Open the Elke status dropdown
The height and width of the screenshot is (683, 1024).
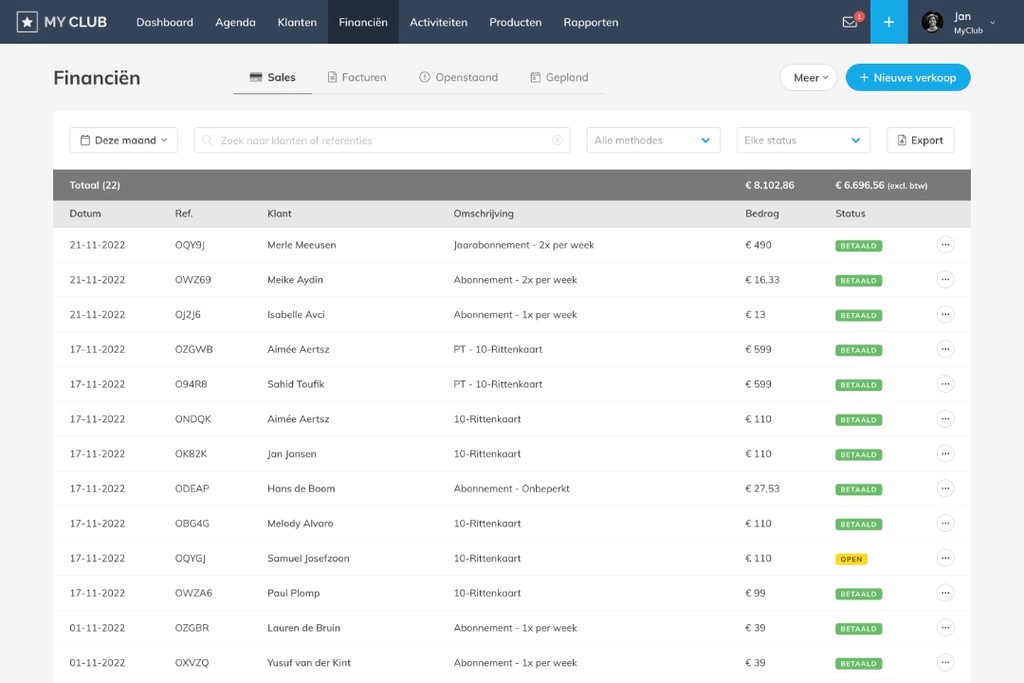click(802, 140)
